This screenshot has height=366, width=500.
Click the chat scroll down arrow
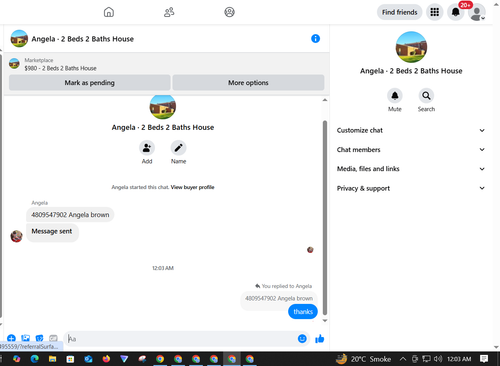(325, 321)
